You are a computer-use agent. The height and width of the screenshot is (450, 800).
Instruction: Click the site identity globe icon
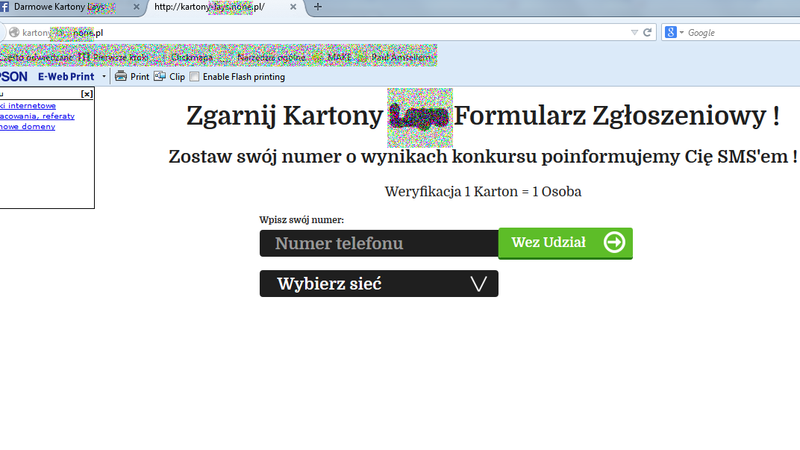14,33
